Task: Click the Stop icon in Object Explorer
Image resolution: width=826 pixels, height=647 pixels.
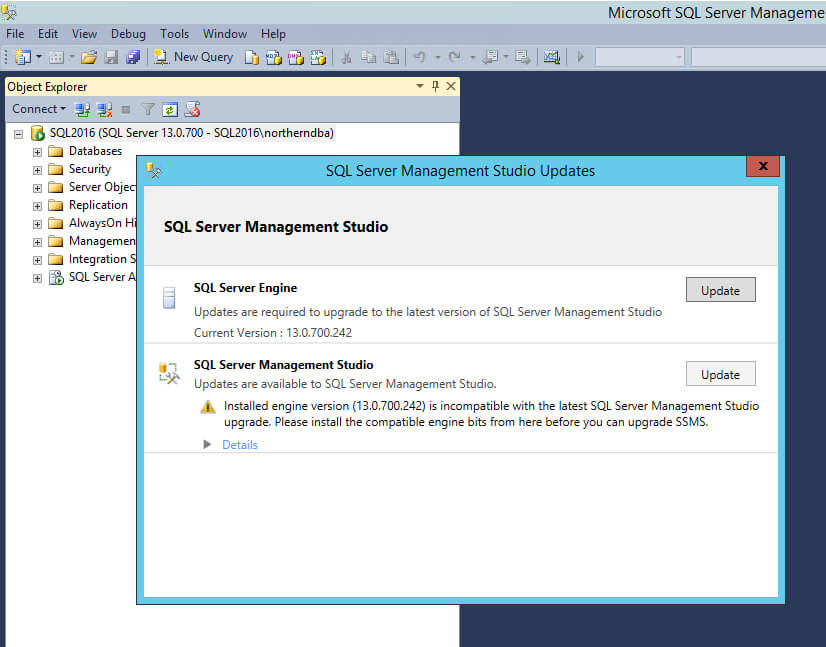Action: (125, 110)
